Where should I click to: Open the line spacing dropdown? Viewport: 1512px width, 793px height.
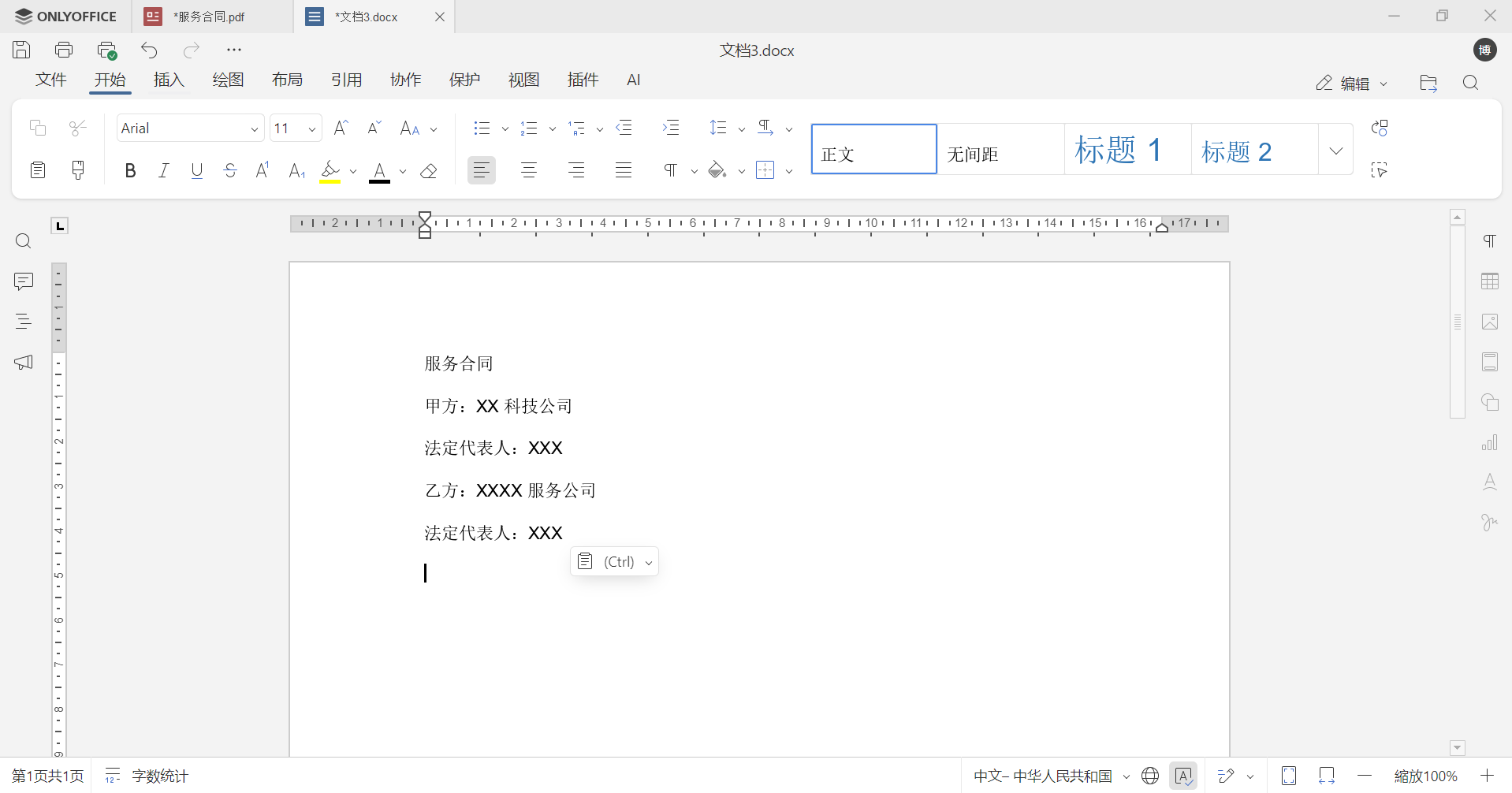[742, 128]
